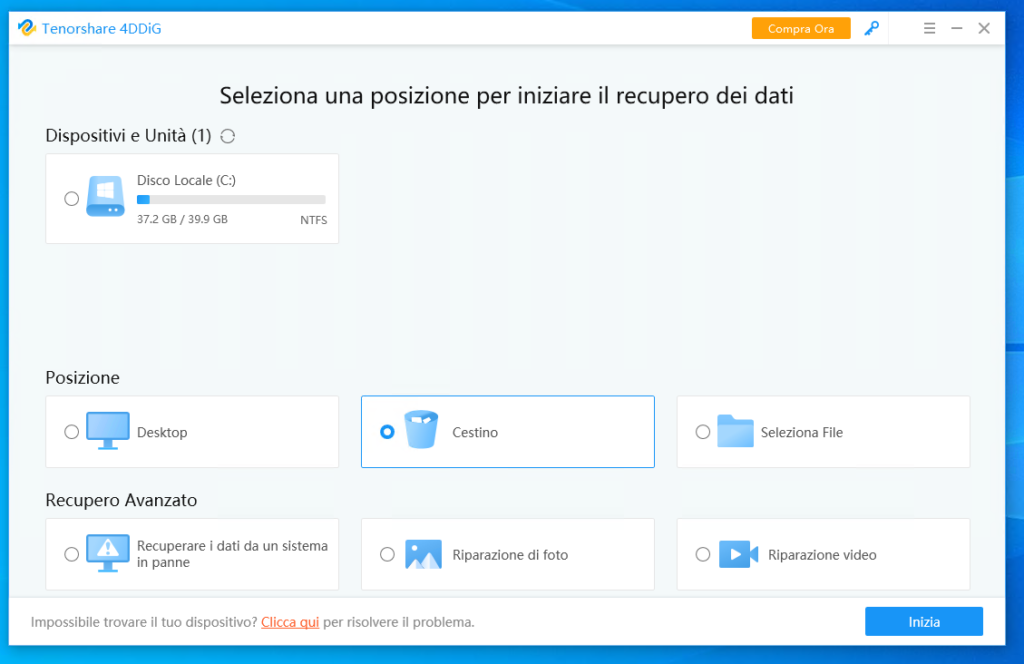Select the Riparazione di foto radio button
Image resolution: width=1024 pixels, height=664 pixels.
(387, 554)
